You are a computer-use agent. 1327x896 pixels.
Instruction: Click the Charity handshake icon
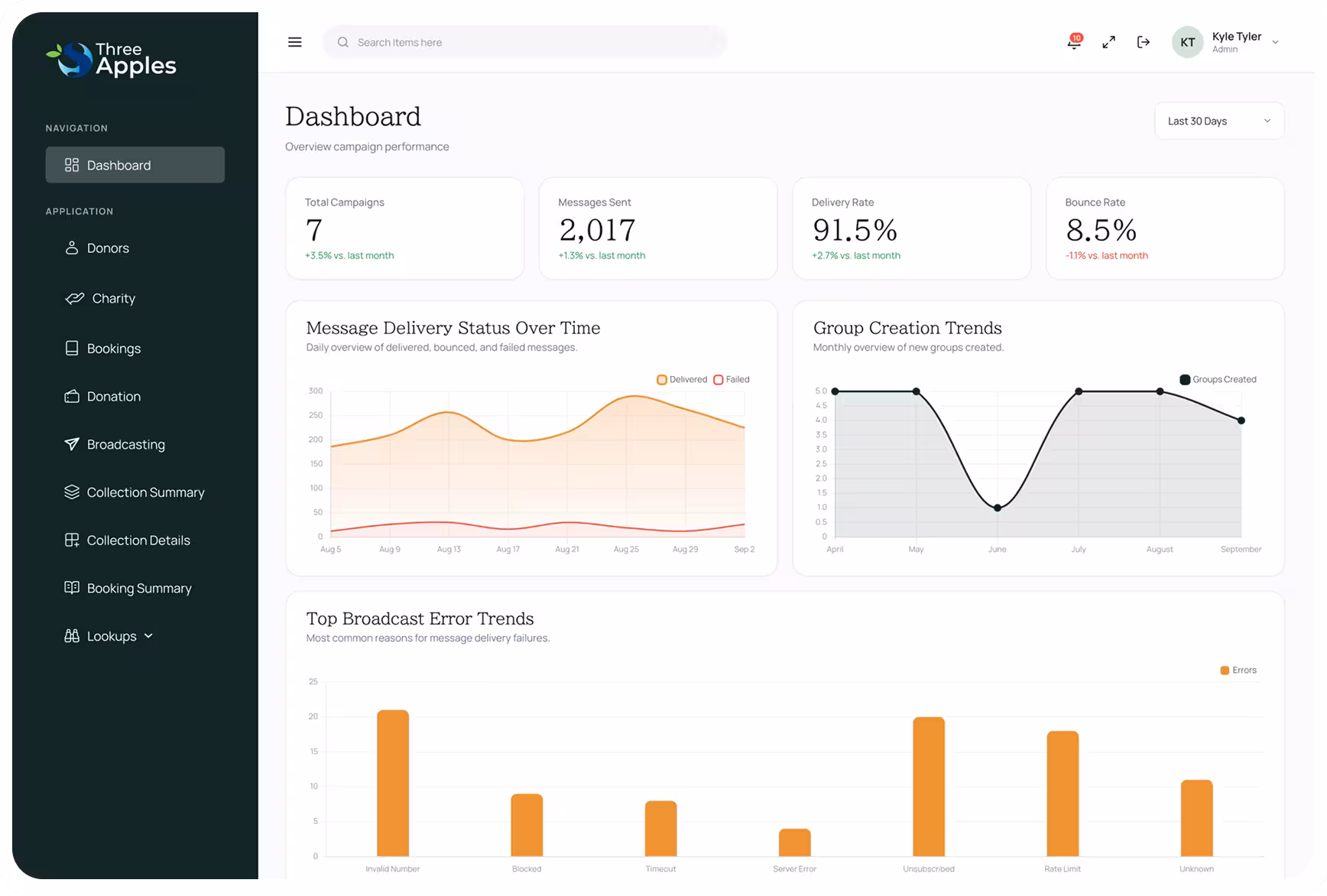74,298
